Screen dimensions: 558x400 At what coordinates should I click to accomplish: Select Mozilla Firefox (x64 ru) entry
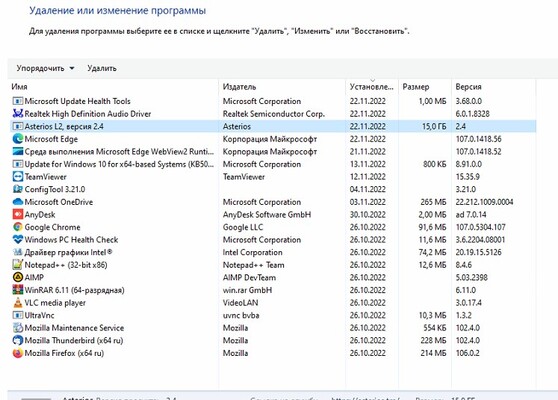pos(64,353)
